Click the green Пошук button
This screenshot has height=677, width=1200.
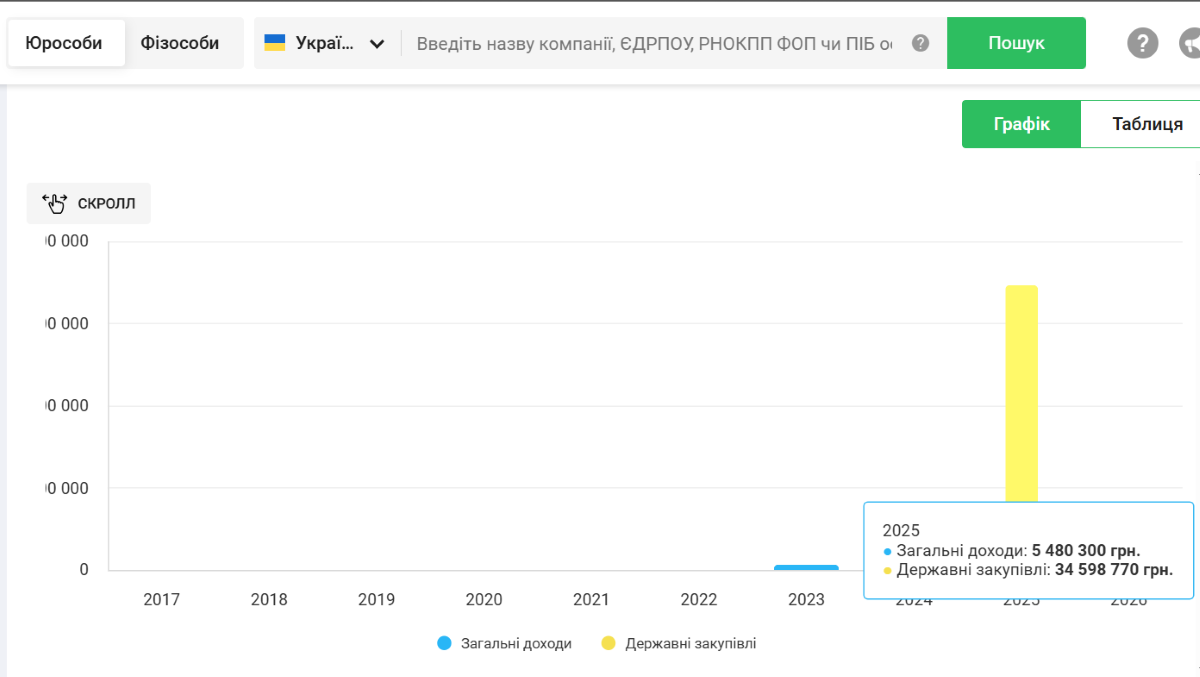click(1016, 43)
